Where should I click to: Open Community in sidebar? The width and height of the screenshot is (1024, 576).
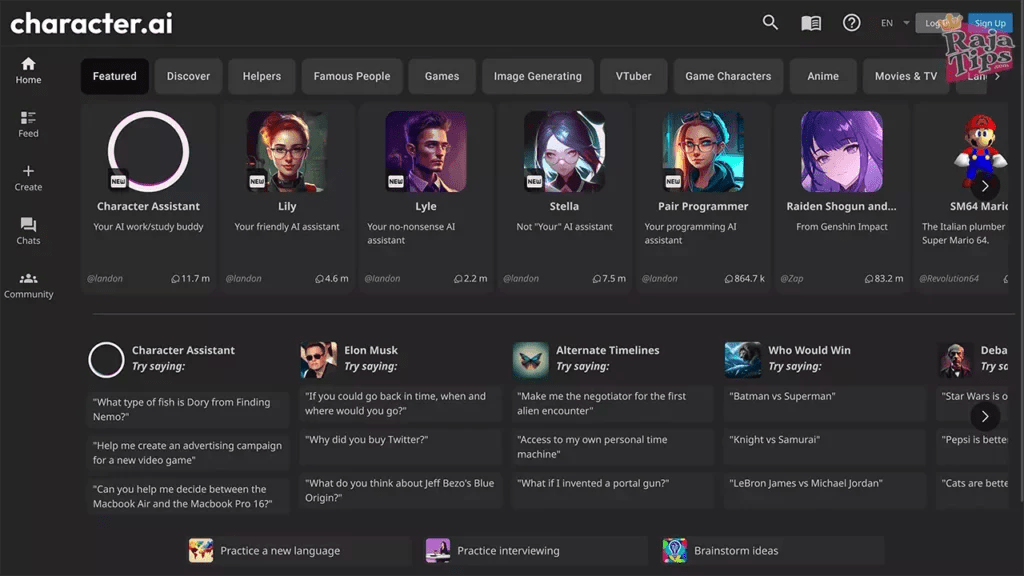point(28,285)
